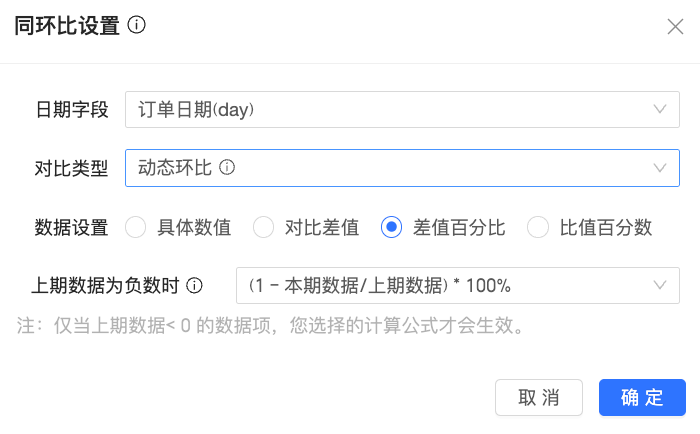The height and width of the screenshot is (434, 700).
Task: Click chevron arrow in 对比类型 dropdown
Action: (x=660, y=168)
